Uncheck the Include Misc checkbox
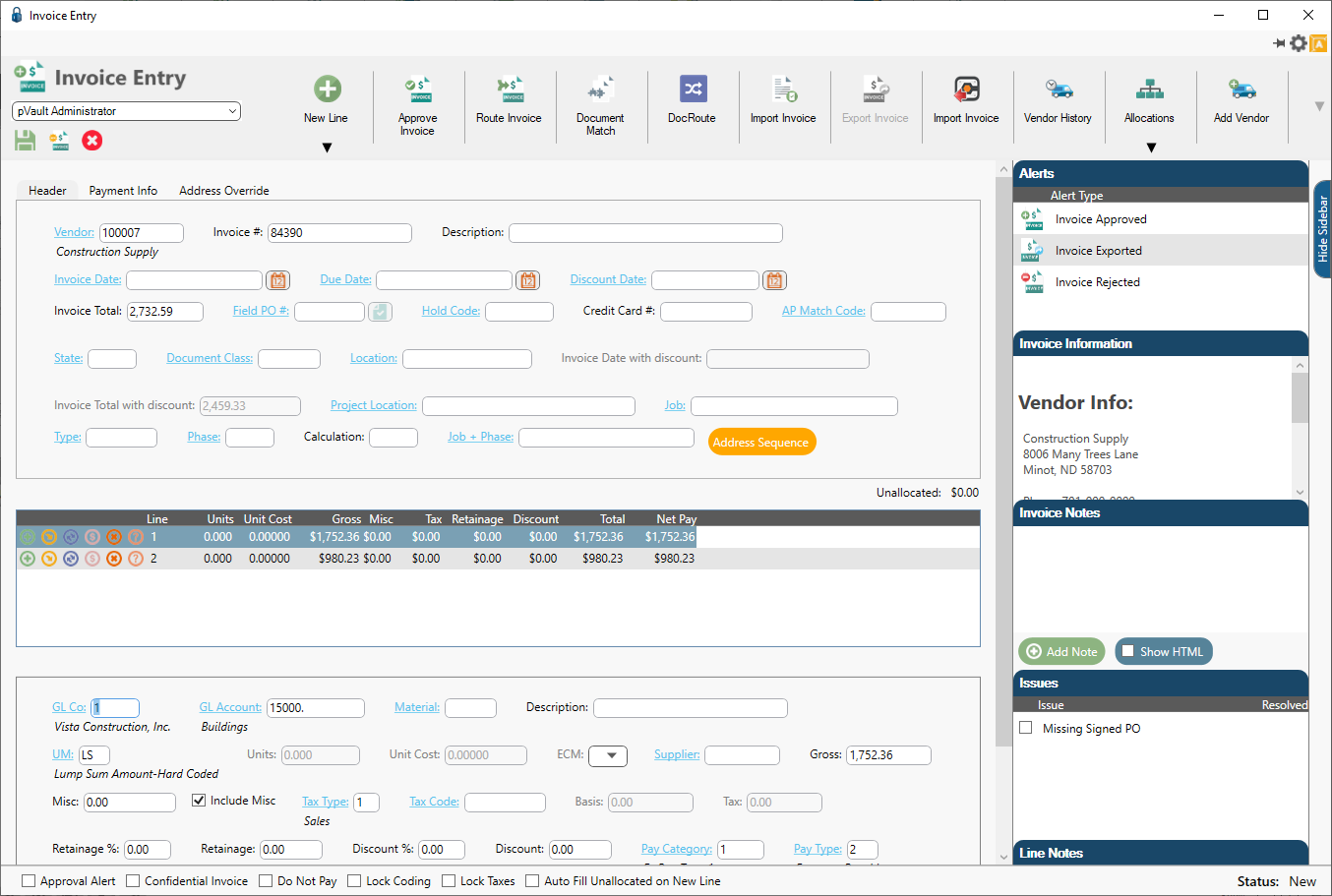 (x=199, y=801)
